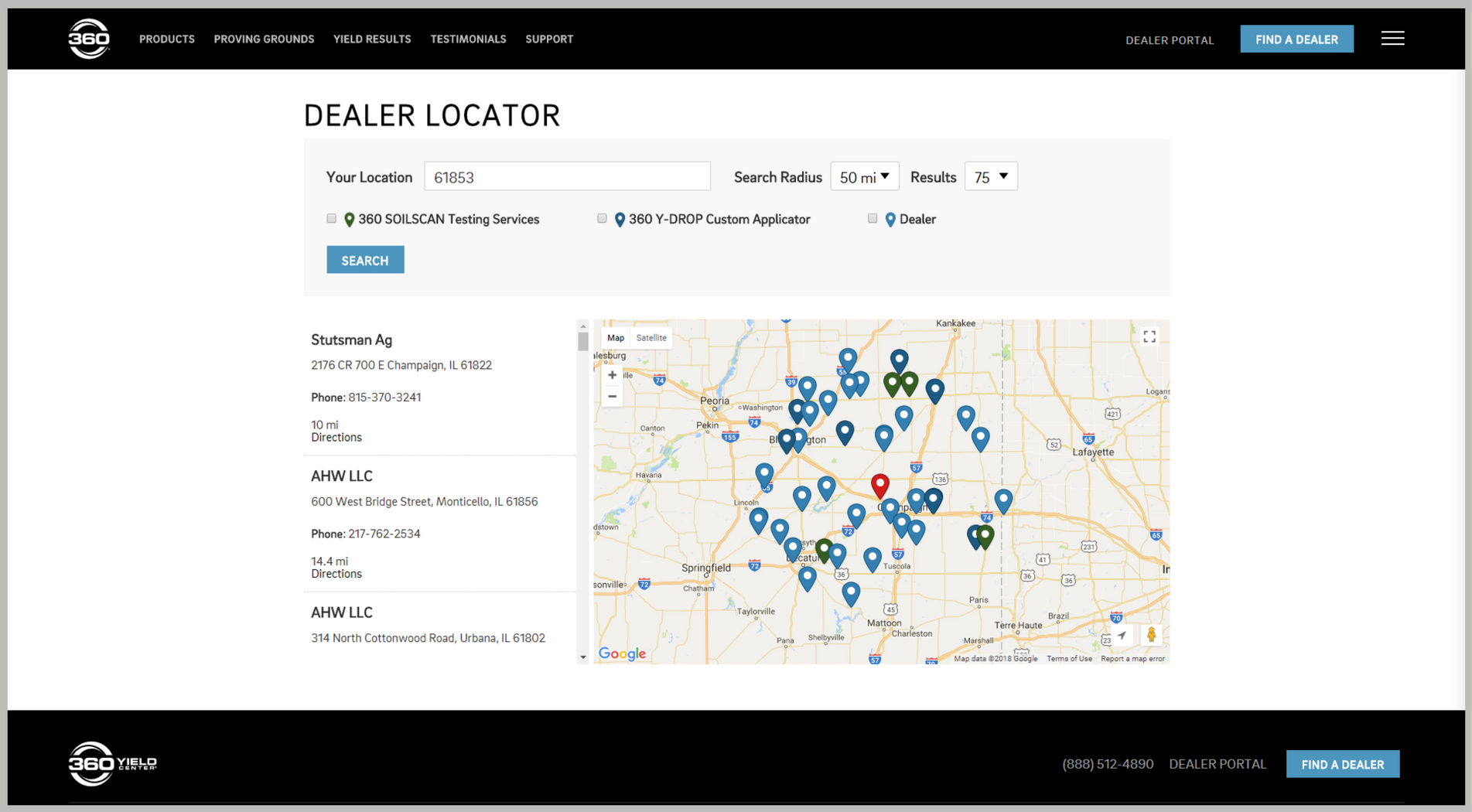Click the Your Location input field
The image size is (1472, 812).
click(567, 177)
